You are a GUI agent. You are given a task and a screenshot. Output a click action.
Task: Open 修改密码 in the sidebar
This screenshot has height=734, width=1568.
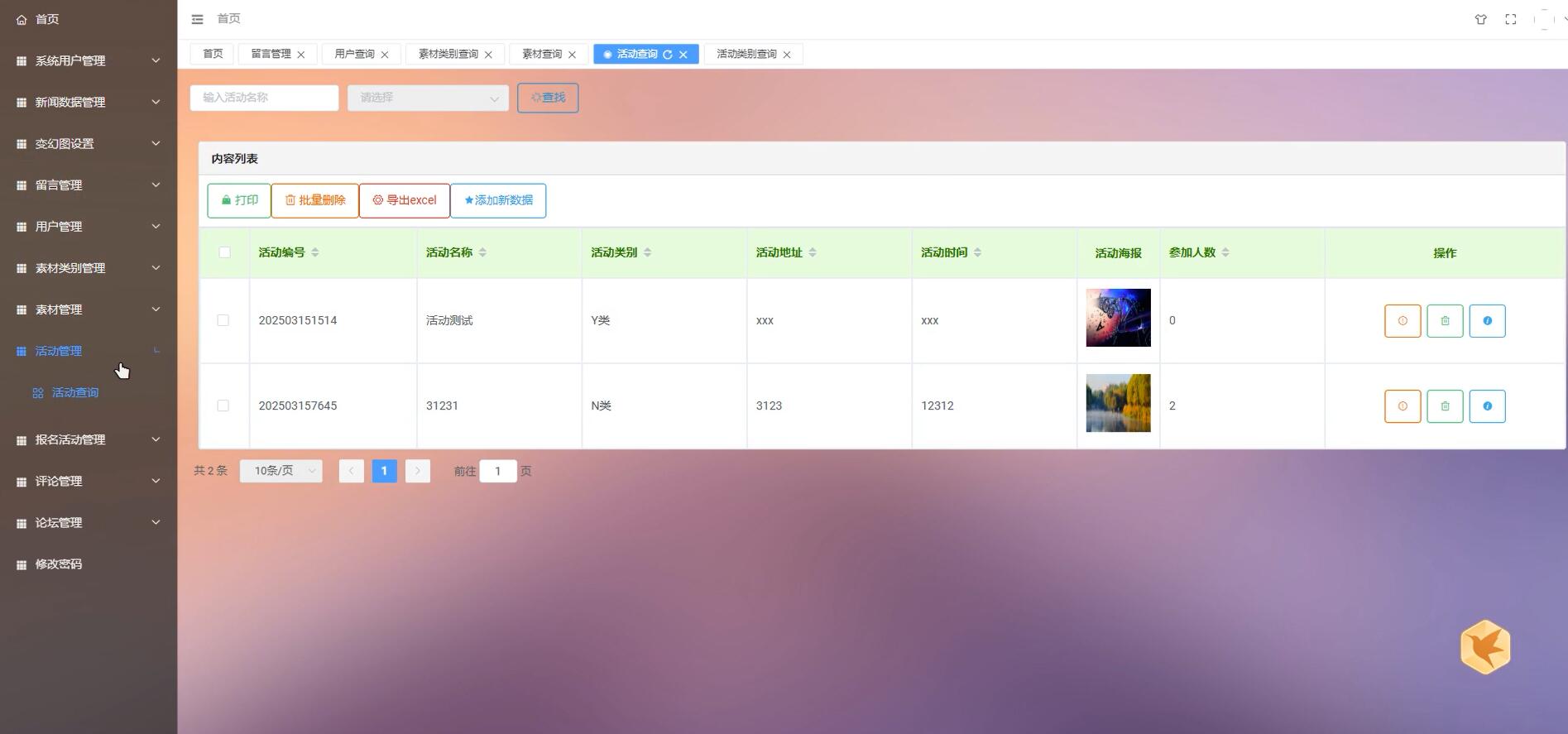(58, 564)
